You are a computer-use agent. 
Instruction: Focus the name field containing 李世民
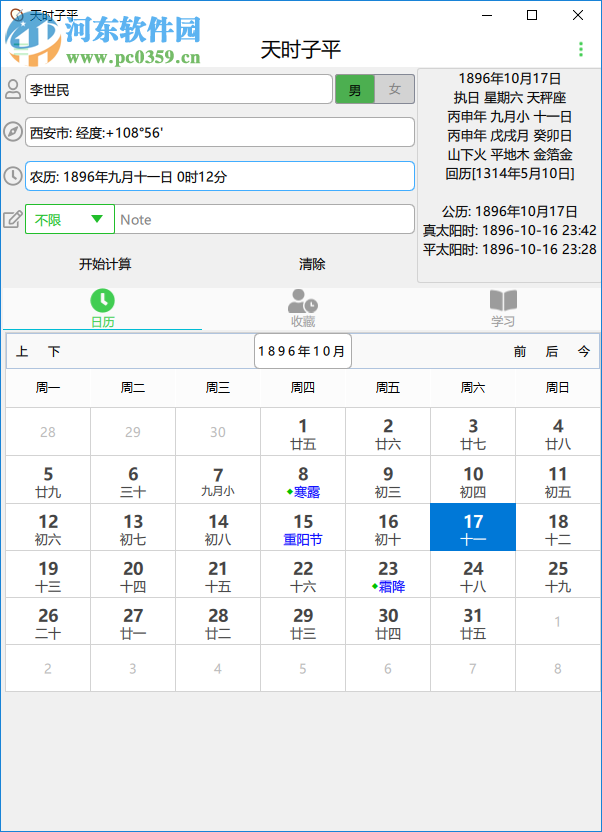(x=179, y=89)
